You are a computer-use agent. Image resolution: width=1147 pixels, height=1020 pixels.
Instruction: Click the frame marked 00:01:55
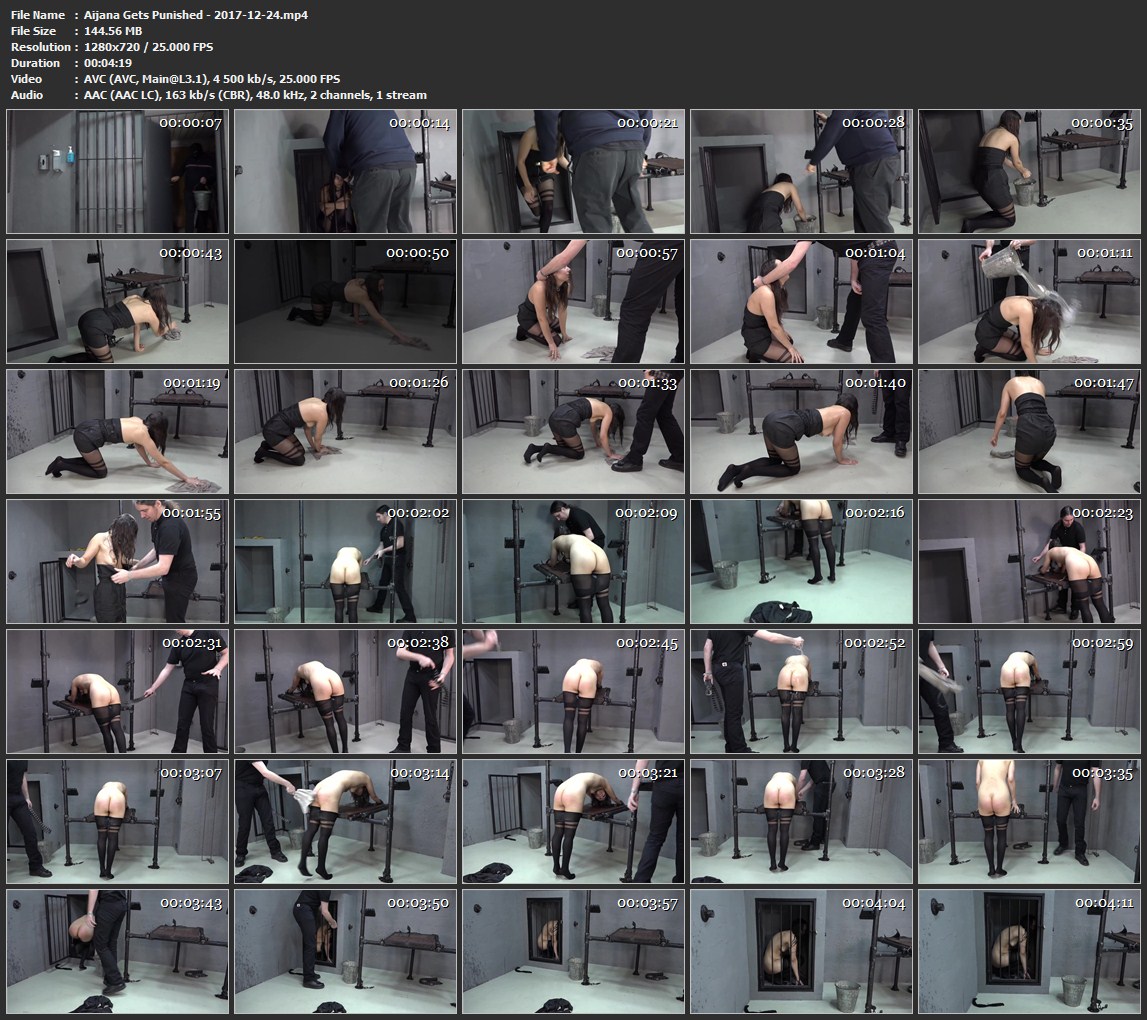click(x=118, y=562)
